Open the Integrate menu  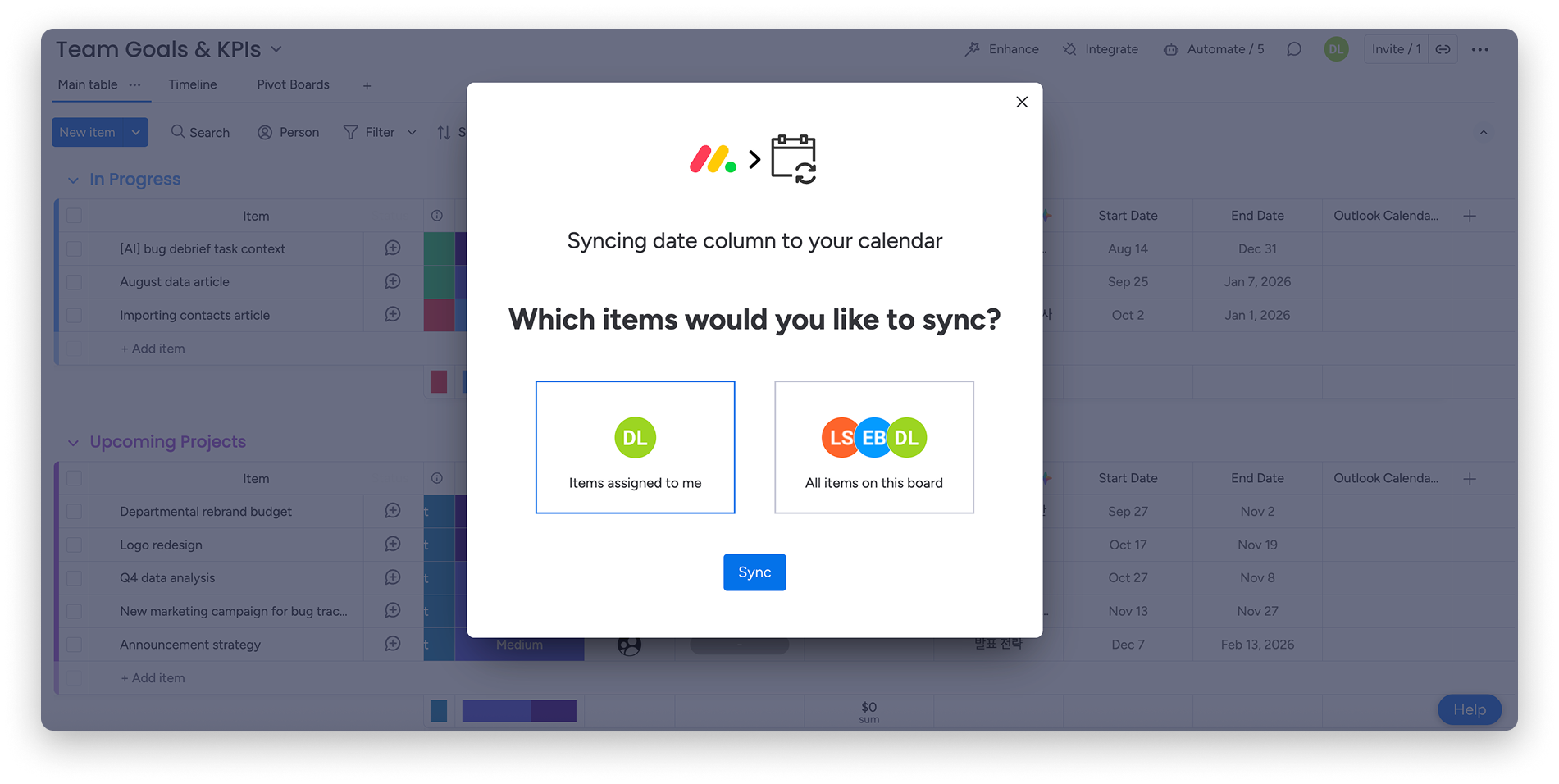tap(1101, 49)
